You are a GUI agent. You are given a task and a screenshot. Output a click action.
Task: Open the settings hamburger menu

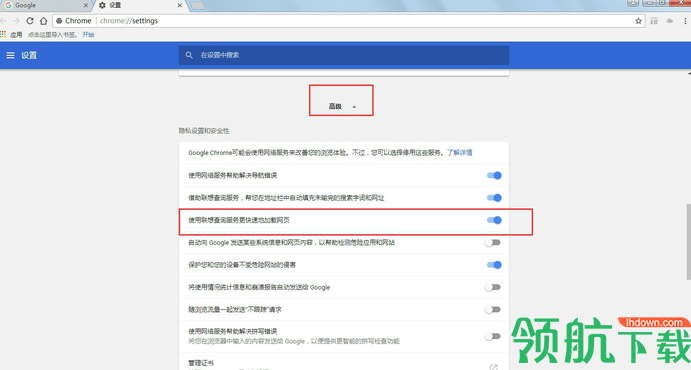click(11, 55)
